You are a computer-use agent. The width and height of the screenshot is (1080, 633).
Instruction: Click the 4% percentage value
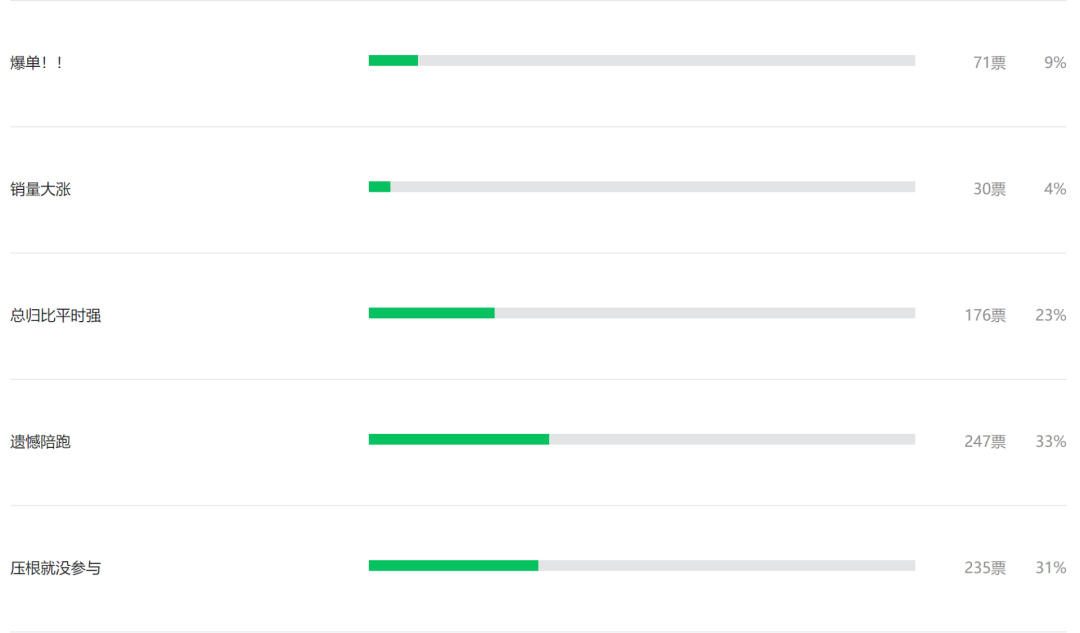(x=1055, y=189)
